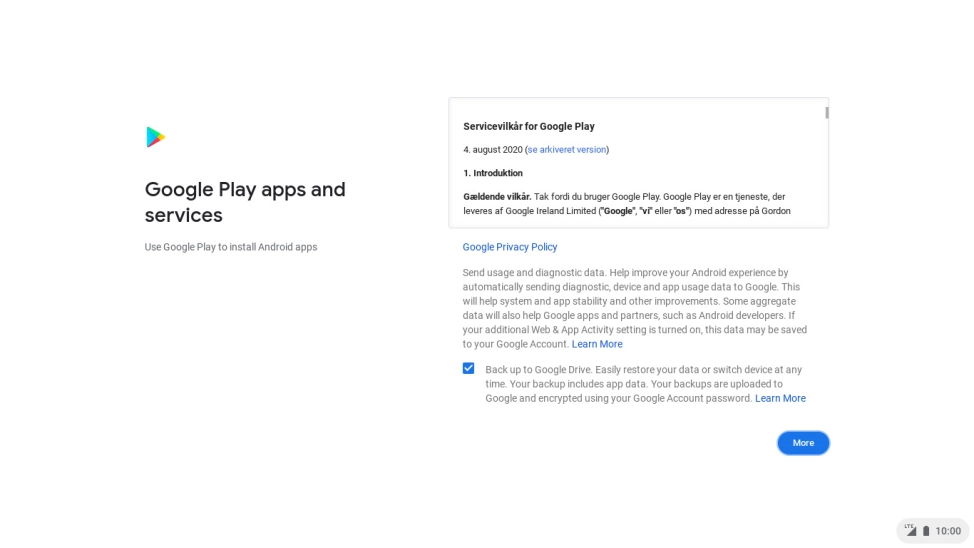Click the "Servicevilkår for Google Play" heading
This screenshot has height=548, width=974.
(529, 127)
